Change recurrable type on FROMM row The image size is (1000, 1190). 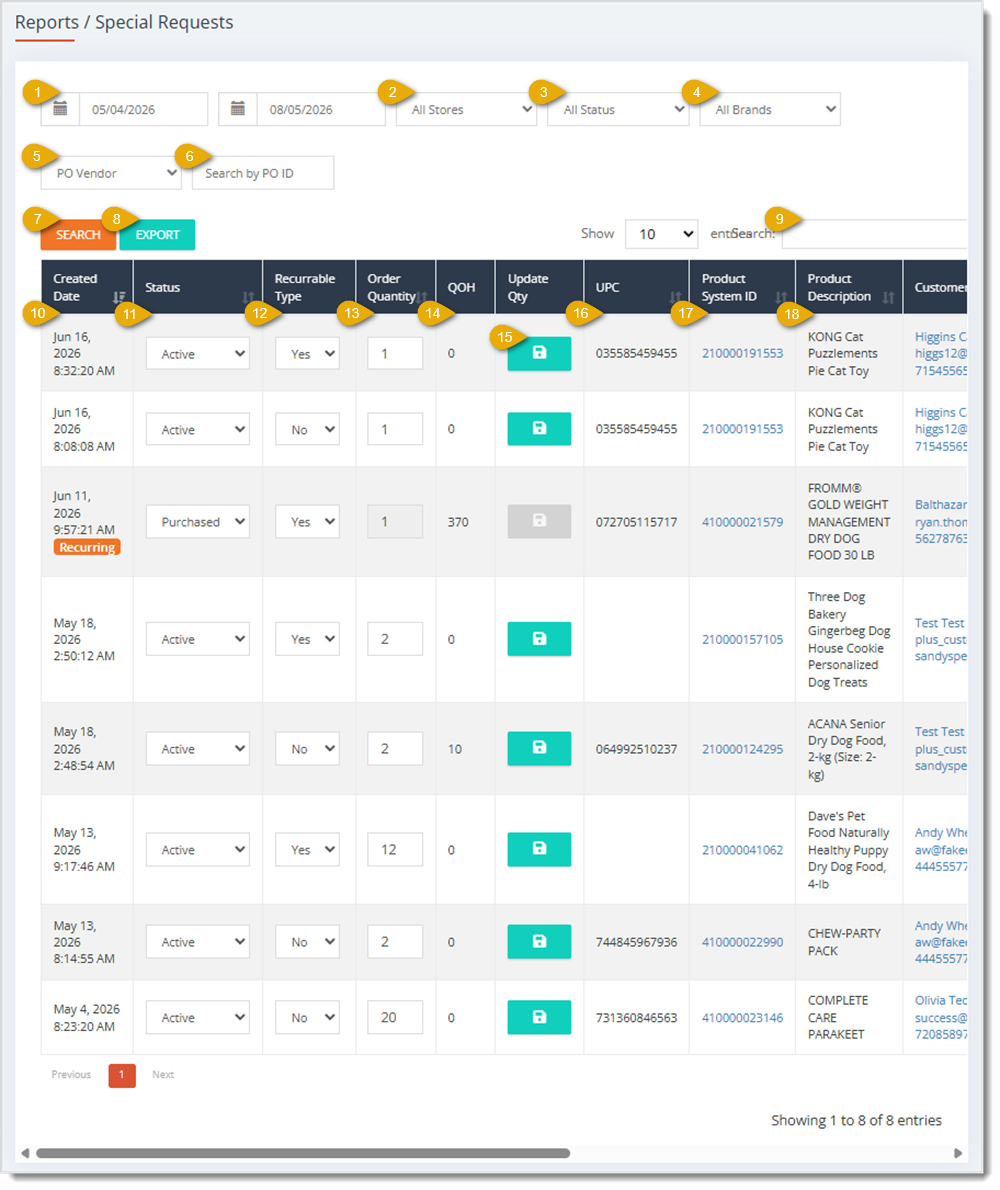pos(307,521)
